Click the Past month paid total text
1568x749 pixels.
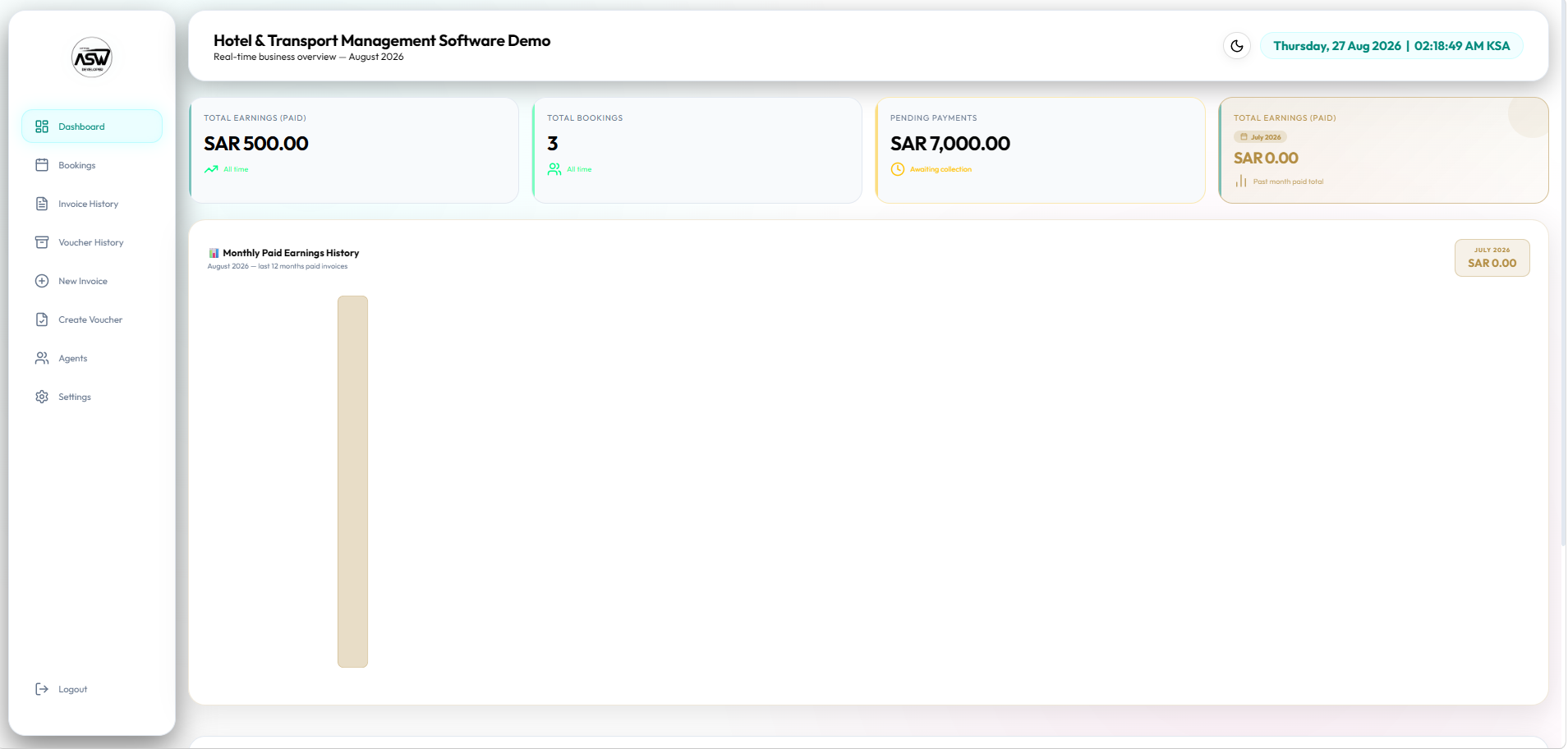pyautogui.click(x=1288, y=182)
